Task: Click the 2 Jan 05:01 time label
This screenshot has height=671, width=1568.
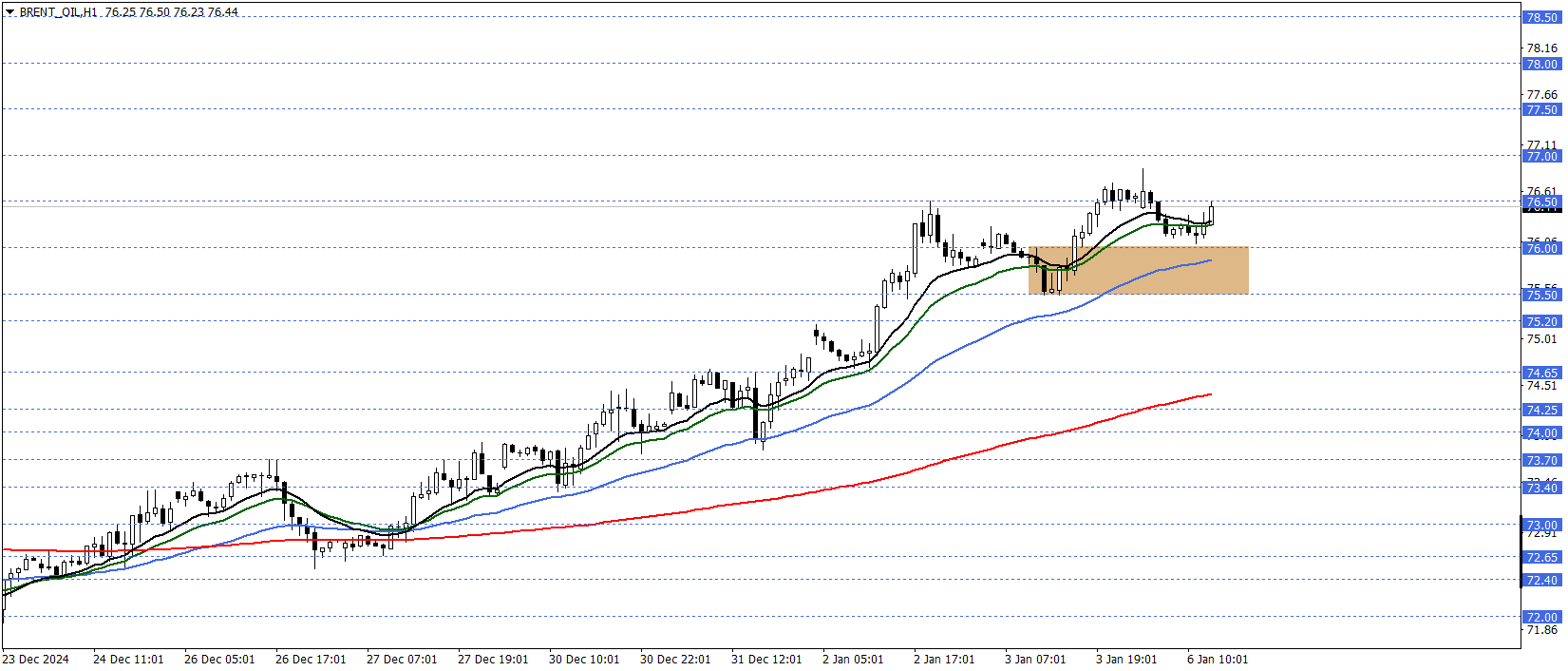Action: click(853, 659)
